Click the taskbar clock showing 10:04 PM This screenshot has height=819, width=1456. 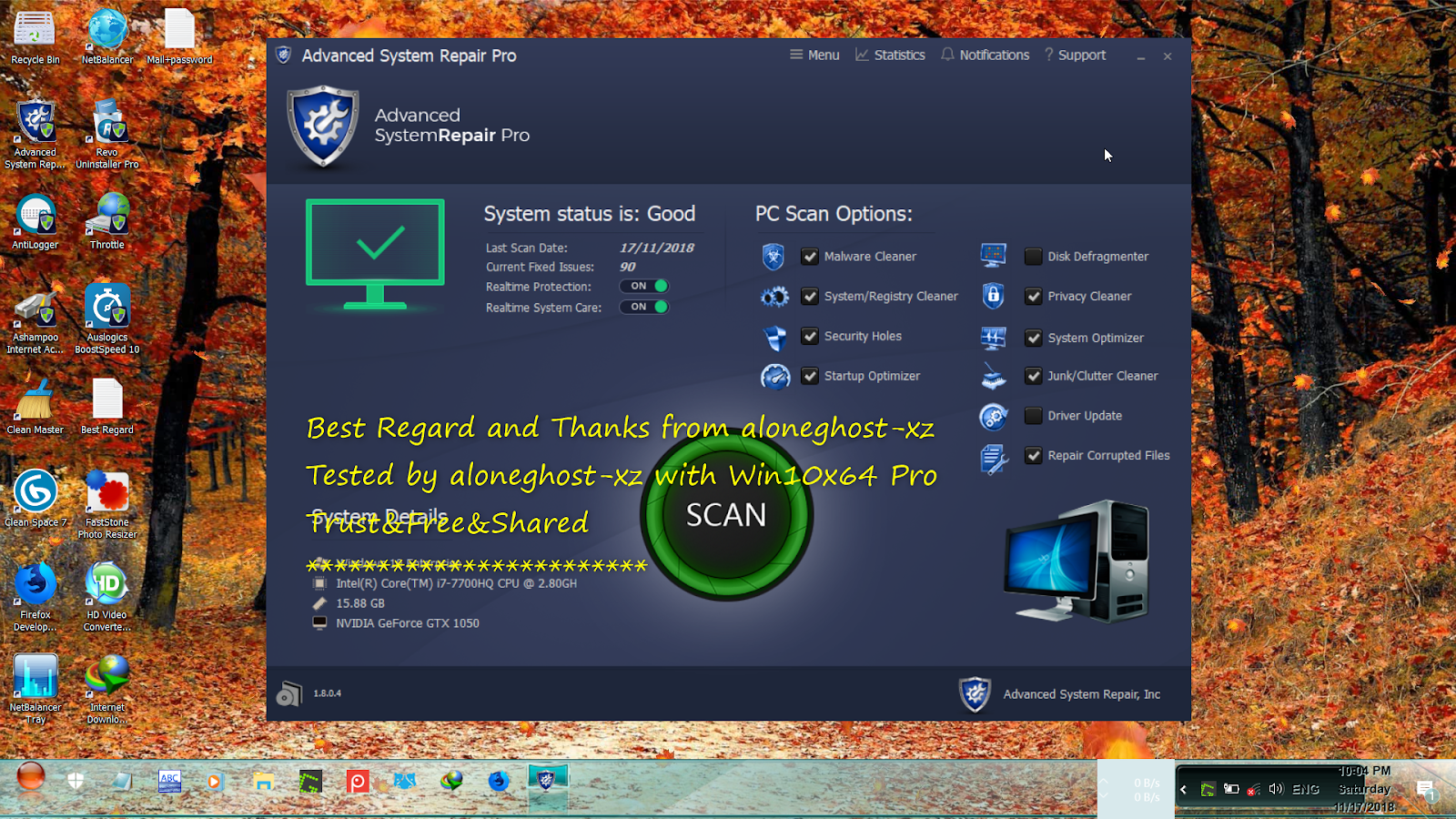point(1364,789)
